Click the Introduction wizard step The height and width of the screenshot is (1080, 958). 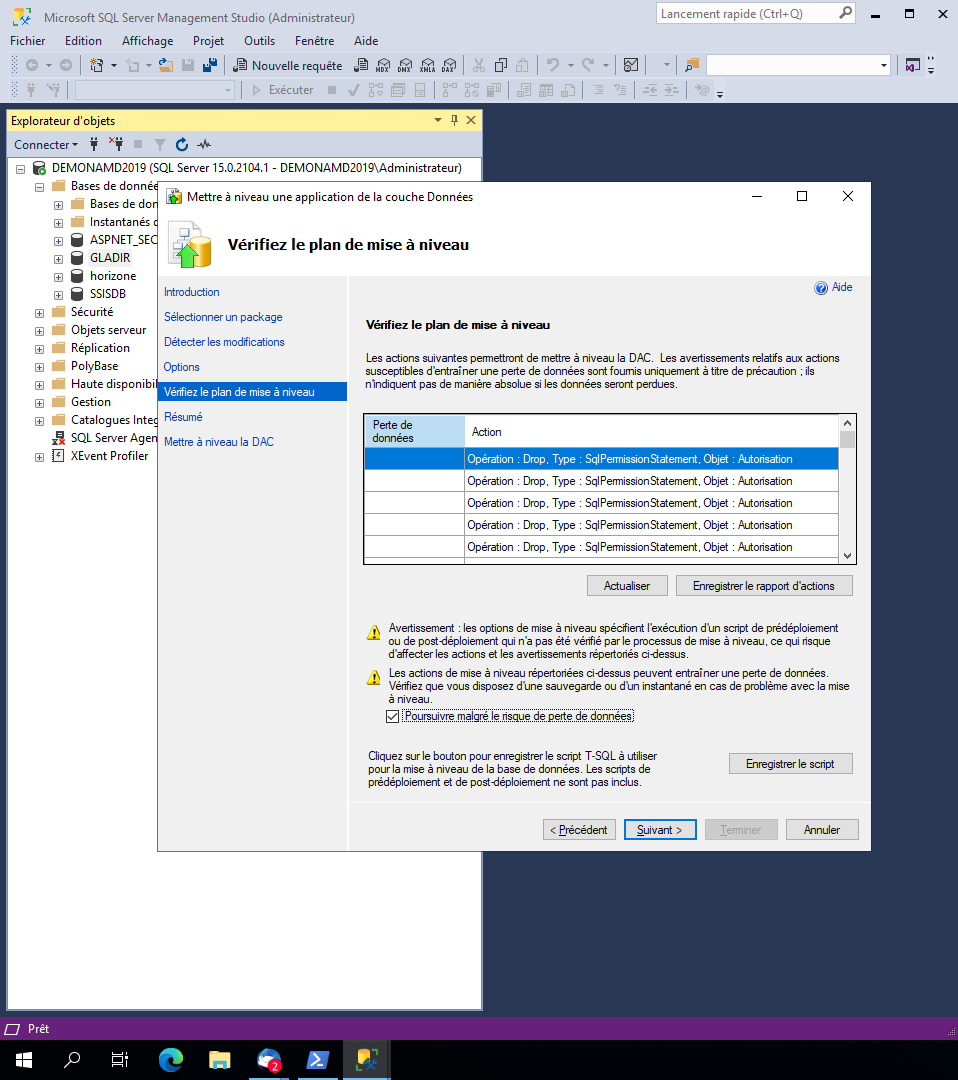point(191,291)
